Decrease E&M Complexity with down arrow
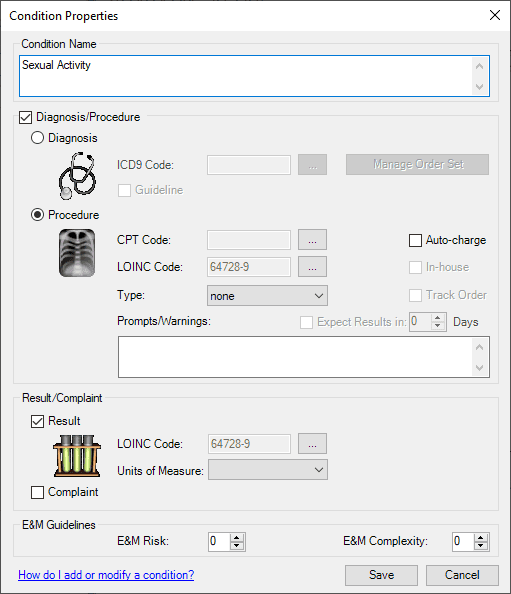 [x=481, y=546]
